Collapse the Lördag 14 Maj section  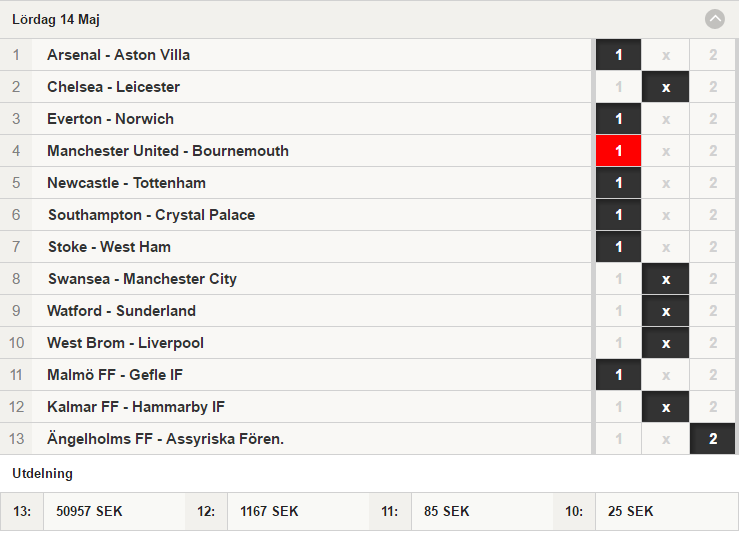click(x=714, y=19)
